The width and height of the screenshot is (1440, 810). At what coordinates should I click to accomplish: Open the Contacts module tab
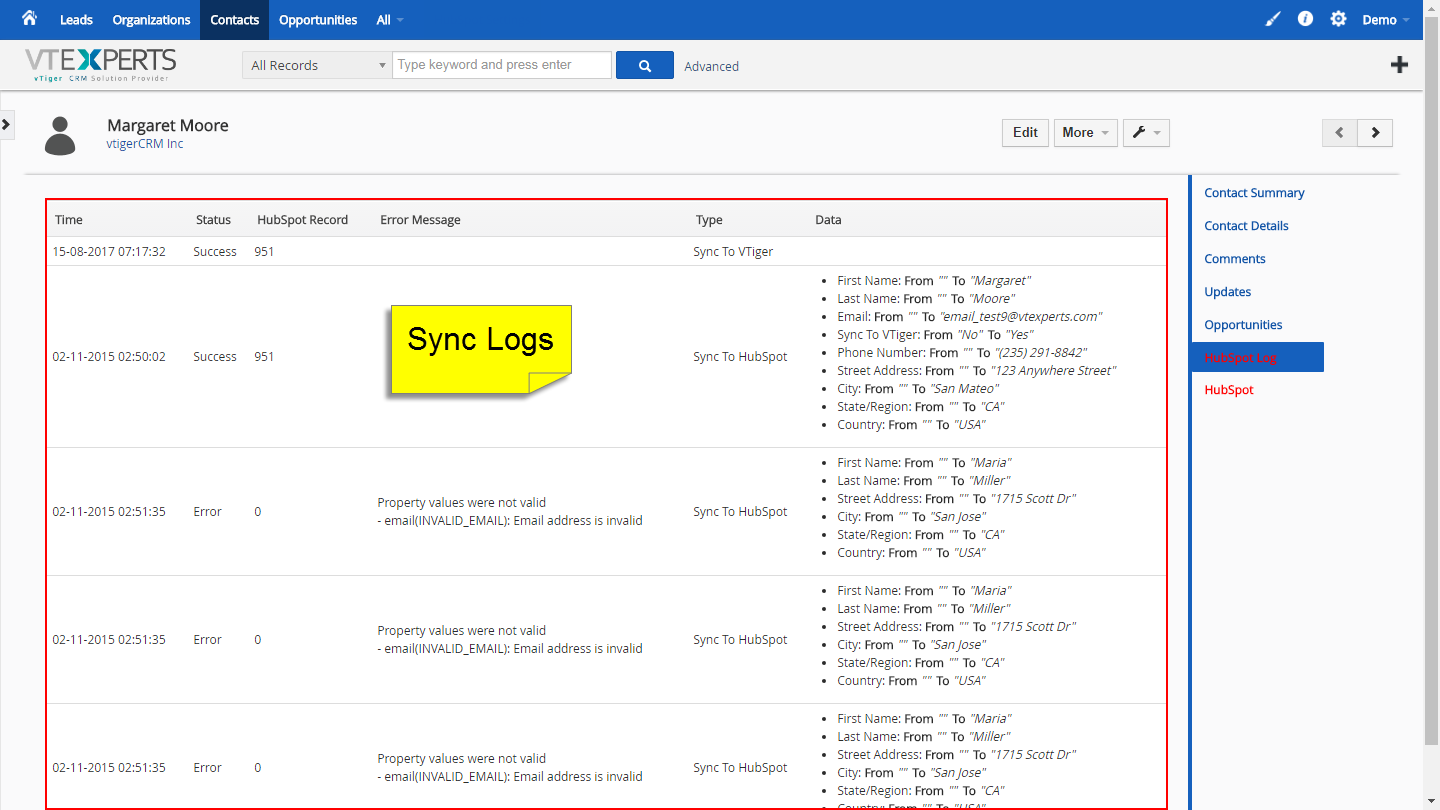pyautogui.click(x=235, y=20)
